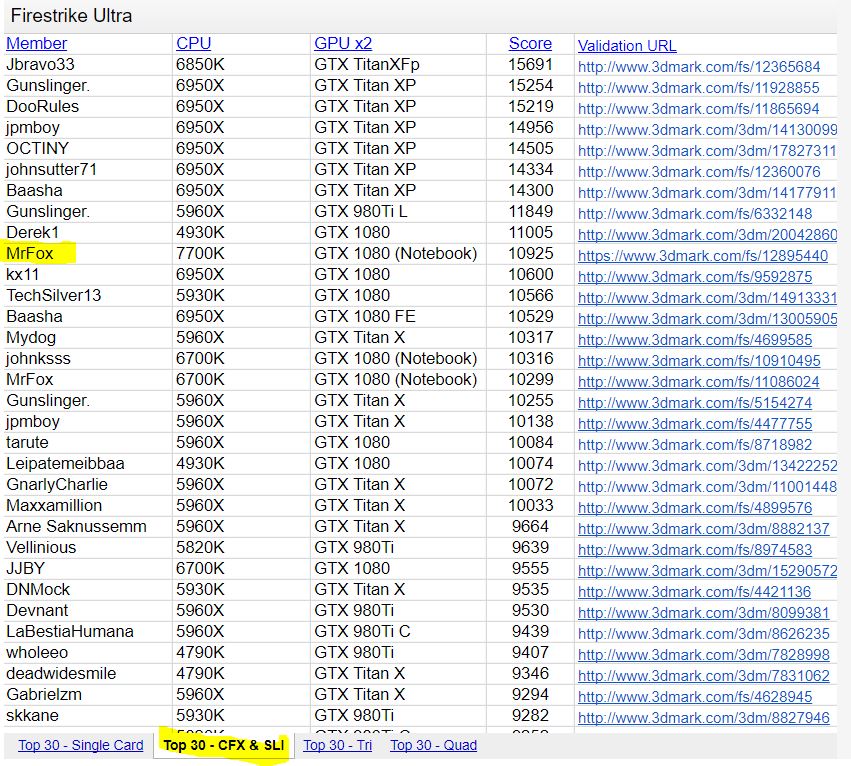Open Derek1 validation link 3dm/20042860
851x766 pixels.
point(708,235)
